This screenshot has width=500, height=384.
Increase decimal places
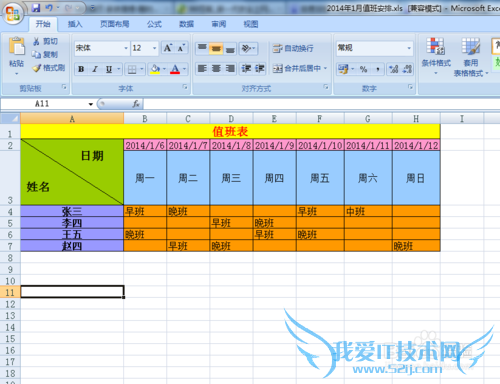tap(394, 69)
